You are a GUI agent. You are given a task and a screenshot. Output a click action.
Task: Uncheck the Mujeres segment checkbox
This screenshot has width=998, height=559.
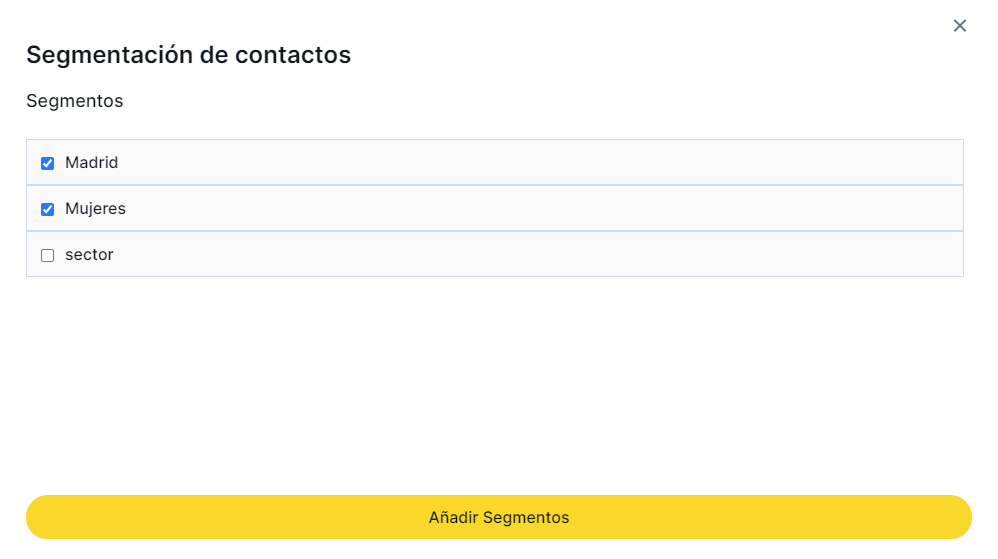(47, 209)
